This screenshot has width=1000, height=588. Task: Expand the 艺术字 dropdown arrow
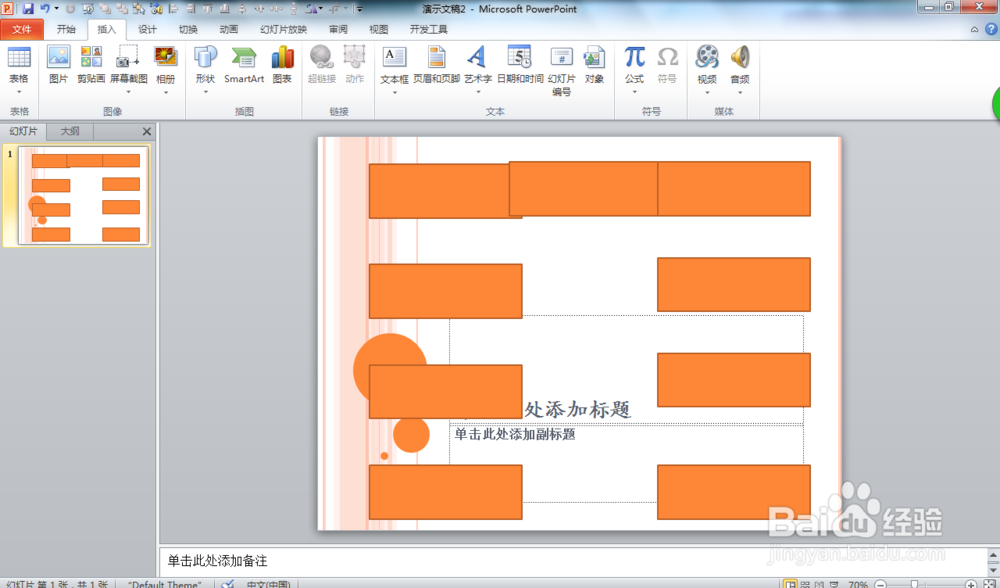click(x=478, y=92)
